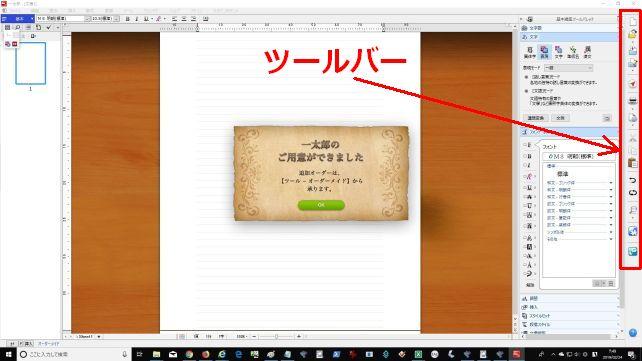Open Microsoft Edge from the taskbar
642x361 pixels.
point(238,354)
